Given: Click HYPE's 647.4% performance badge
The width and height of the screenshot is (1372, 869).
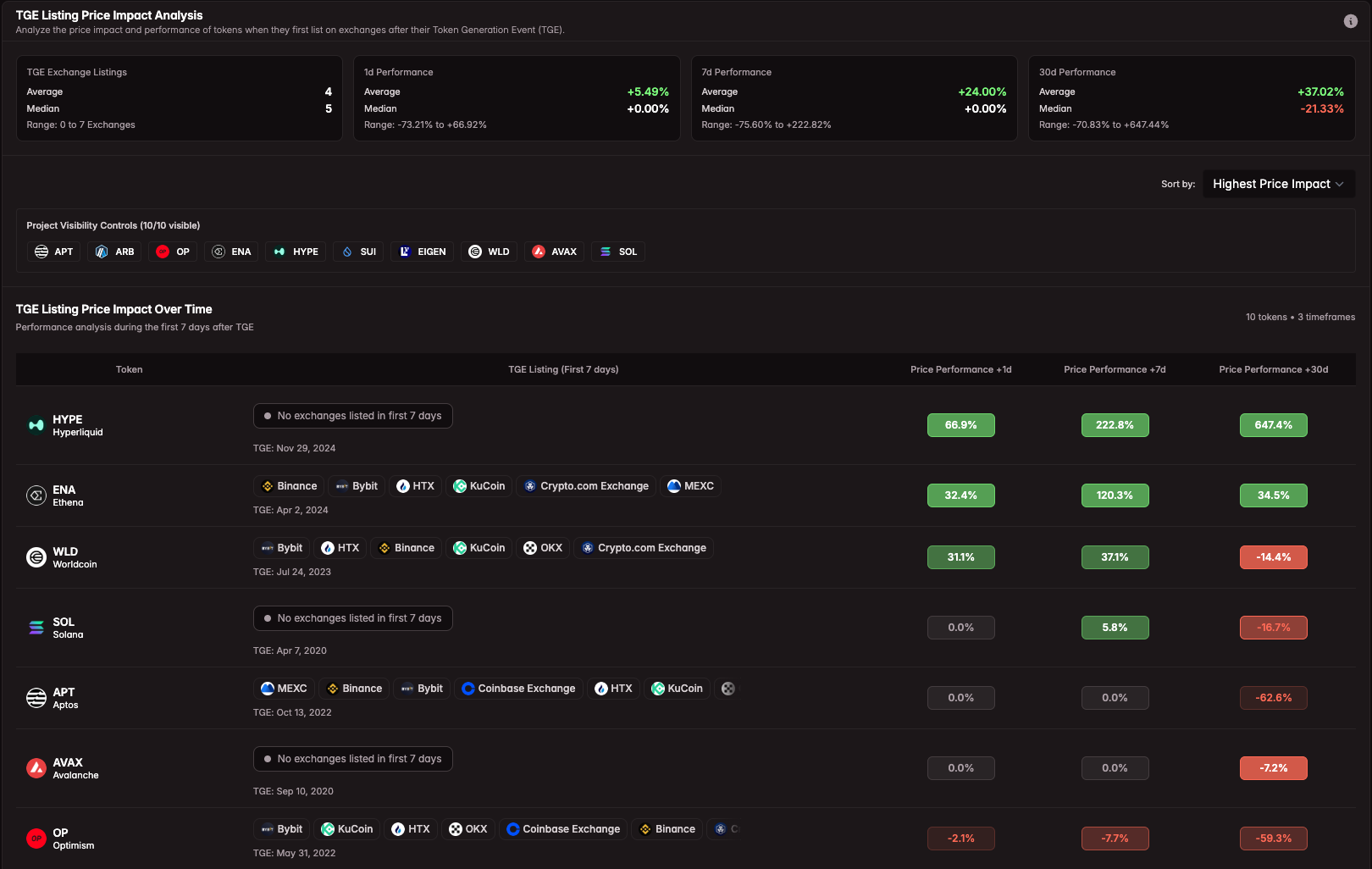Looking at the screenshot, I should [x=1273, y=424].
